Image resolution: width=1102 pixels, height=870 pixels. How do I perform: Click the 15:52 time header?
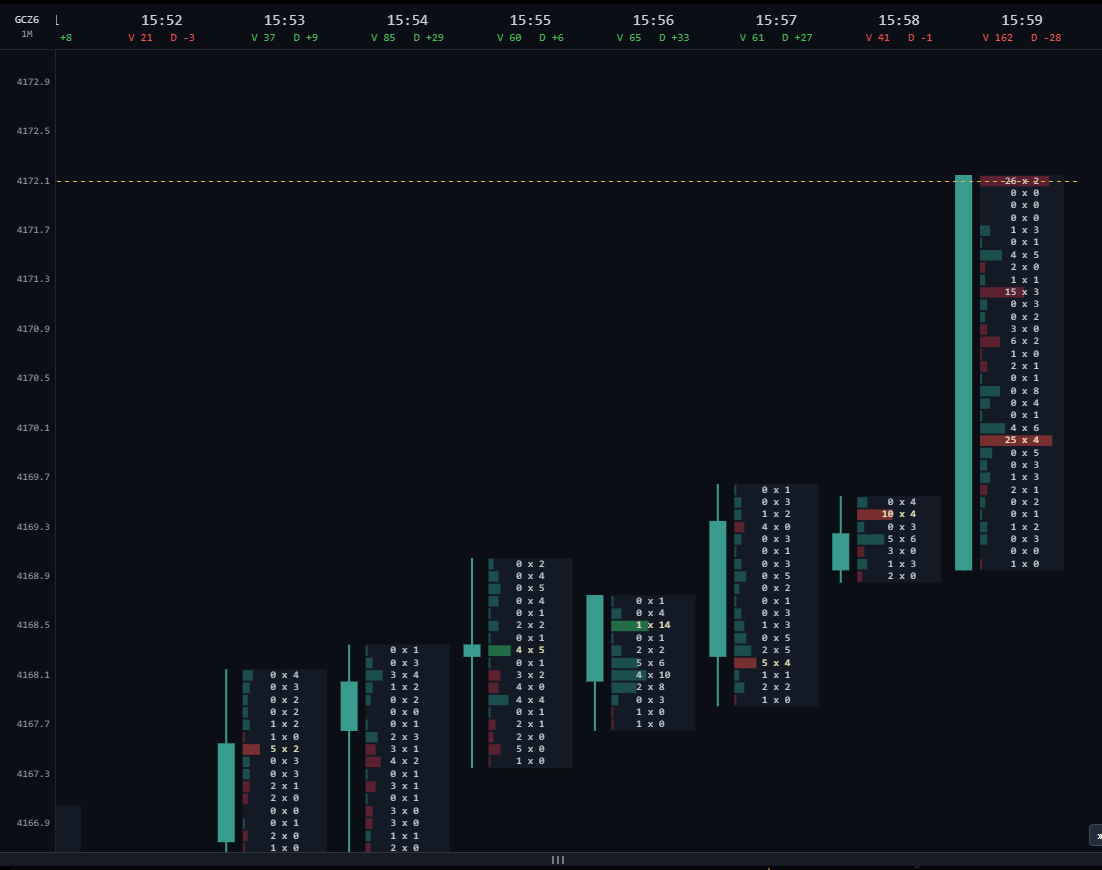162,20
